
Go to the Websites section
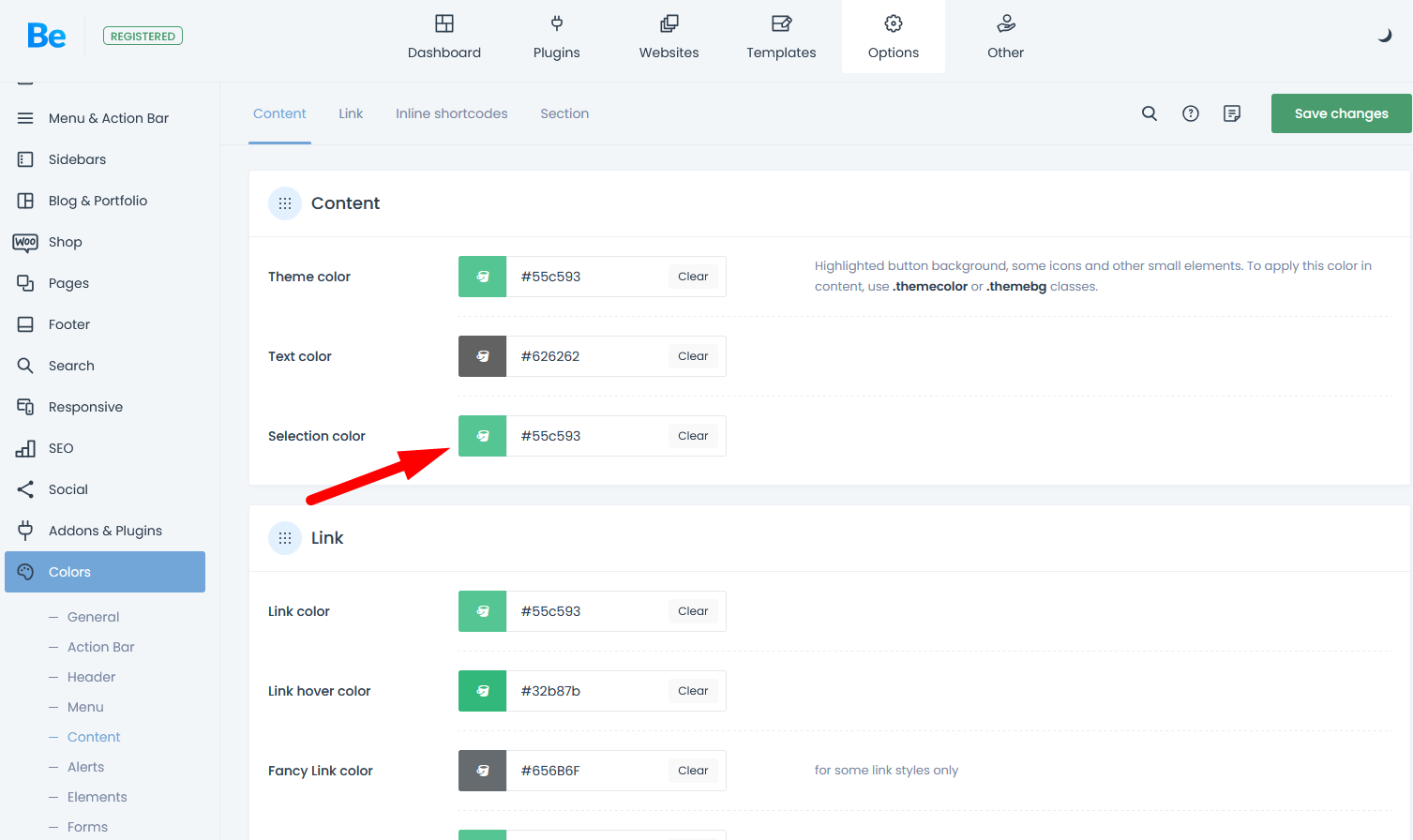(669, 37)
